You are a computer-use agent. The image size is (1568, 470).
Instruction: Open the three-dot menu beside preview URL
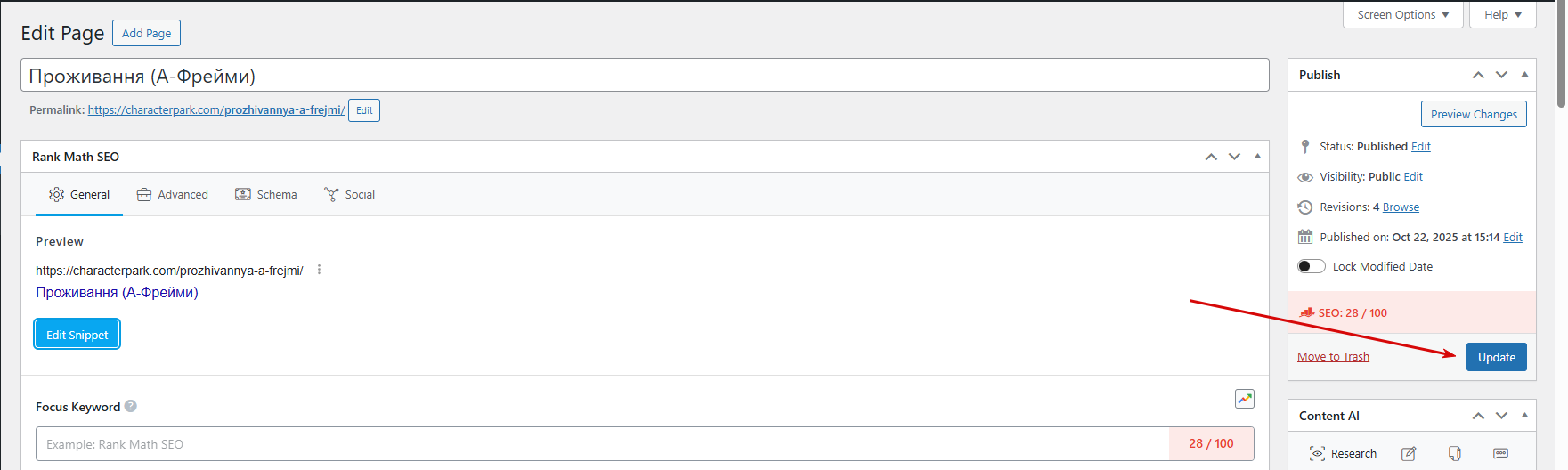point(320,270)
